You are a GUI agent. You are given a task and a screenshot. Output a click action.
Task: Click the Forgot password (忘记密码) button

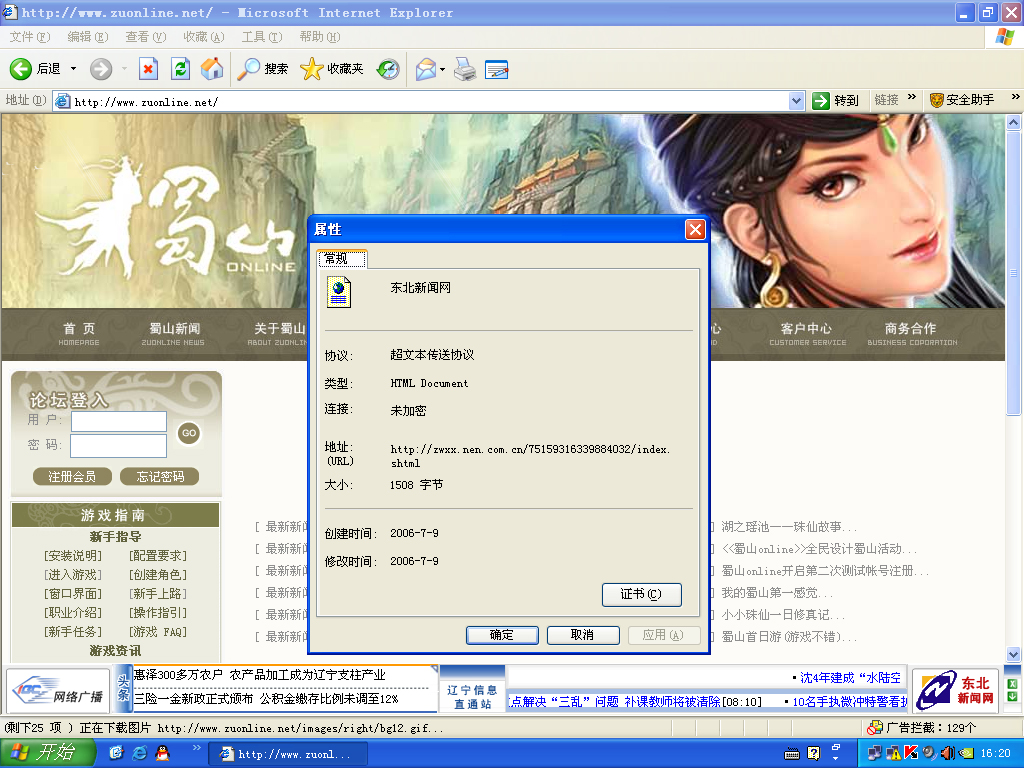click(x=160, y=477)
